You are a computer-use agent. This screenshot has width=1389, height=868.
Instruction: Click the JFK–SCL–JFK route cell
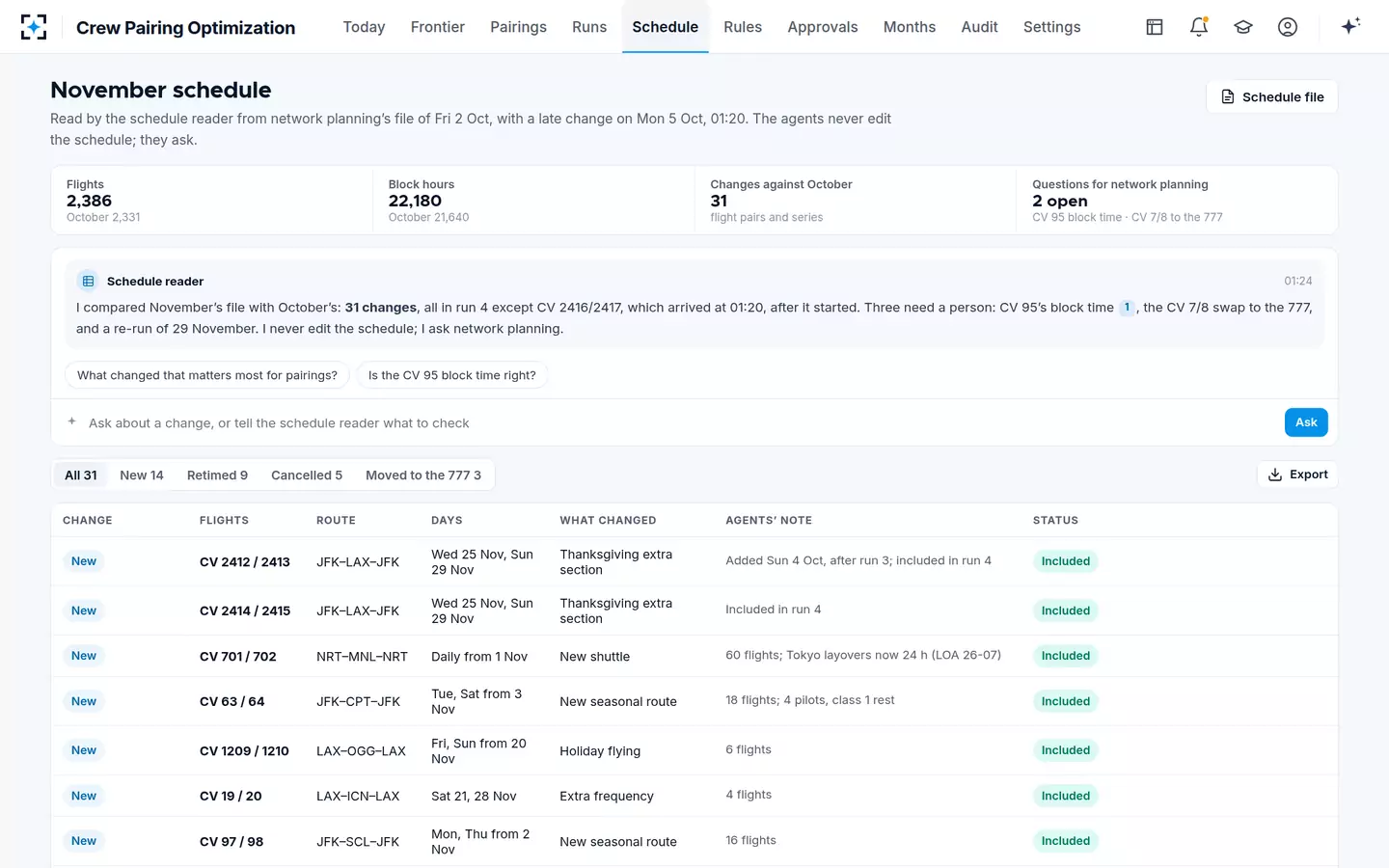tap(358, 842)
